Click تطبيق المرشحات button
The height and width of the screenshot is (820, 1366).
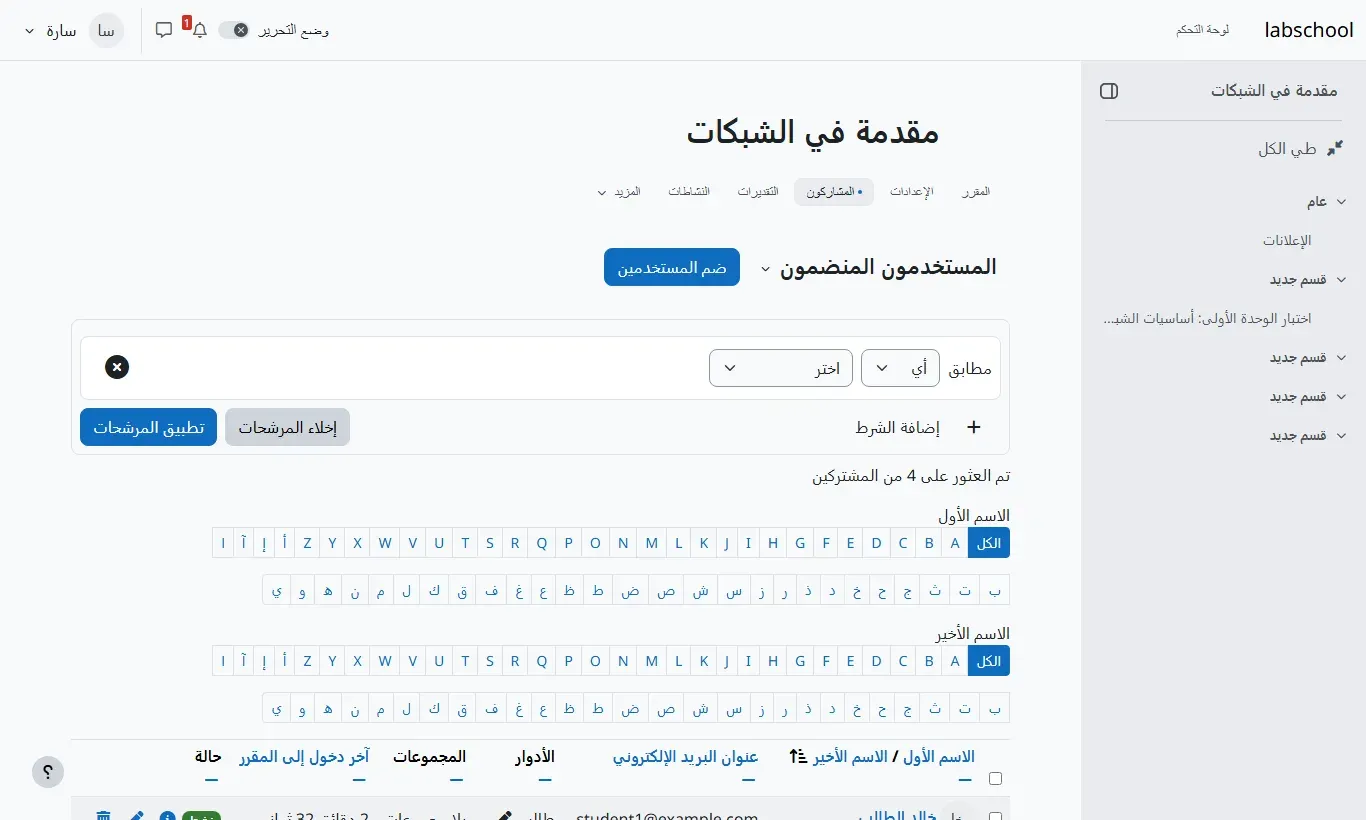point(149,427)
